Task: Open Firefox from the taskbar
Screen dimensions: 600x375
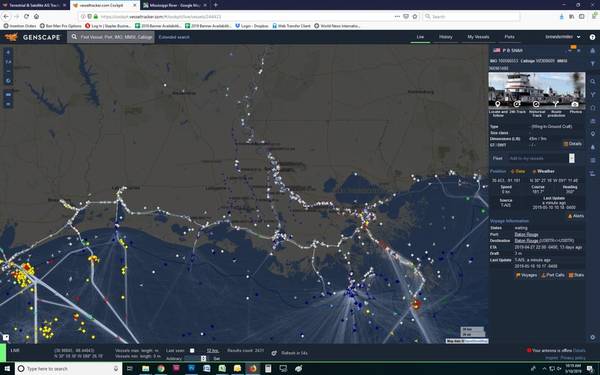Action: pyautogui.click(x=252, y=368)
